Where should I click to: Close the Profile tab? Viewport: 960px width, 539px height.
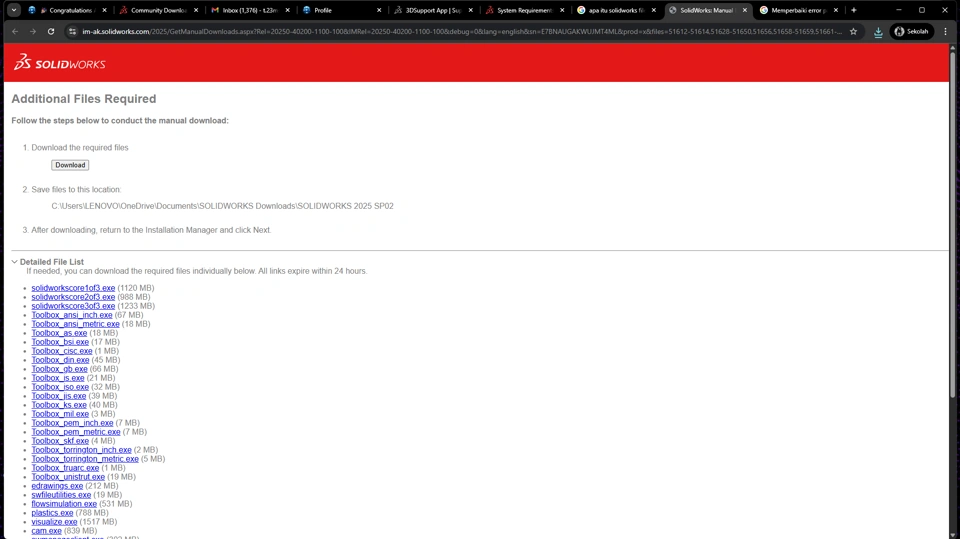(x=379, y=10)
